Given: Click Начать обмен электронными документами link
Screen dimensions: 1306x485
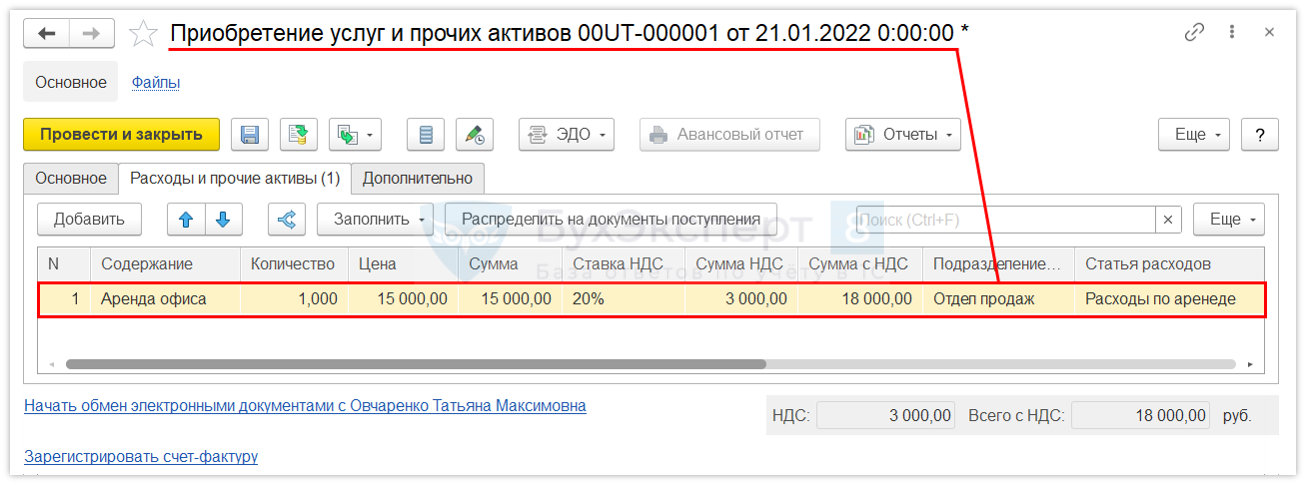Looking at the screenshot, I should (x=305, y=406).
